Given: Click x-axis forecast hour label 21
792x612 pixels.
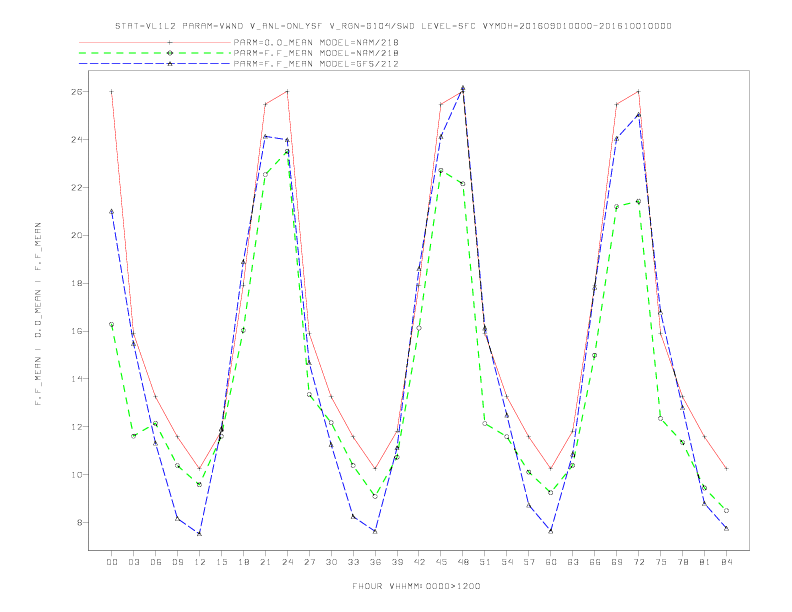Looking at the screenshot, I should click(x=265, y=562).
